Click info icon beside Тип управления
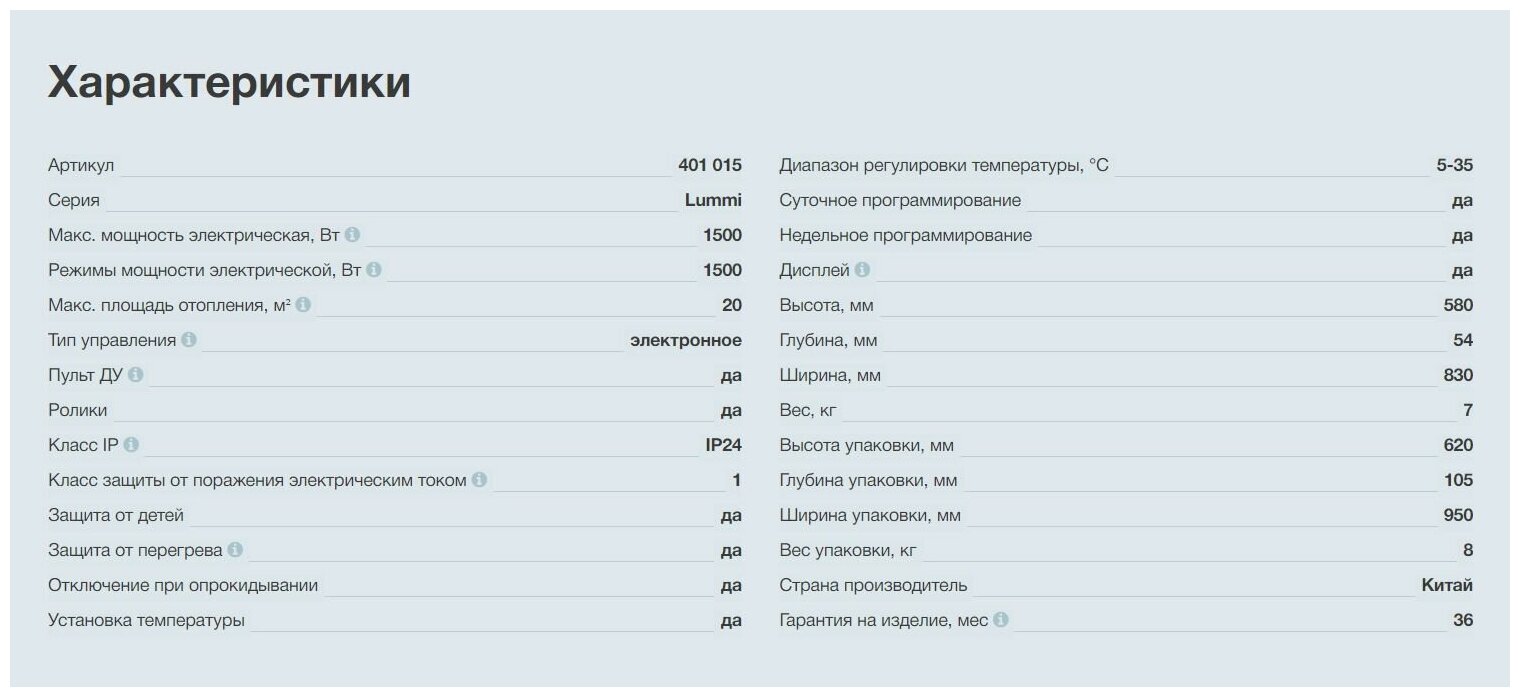The height and width of the screenshot is (697, 1520). (x=189, y=340)
